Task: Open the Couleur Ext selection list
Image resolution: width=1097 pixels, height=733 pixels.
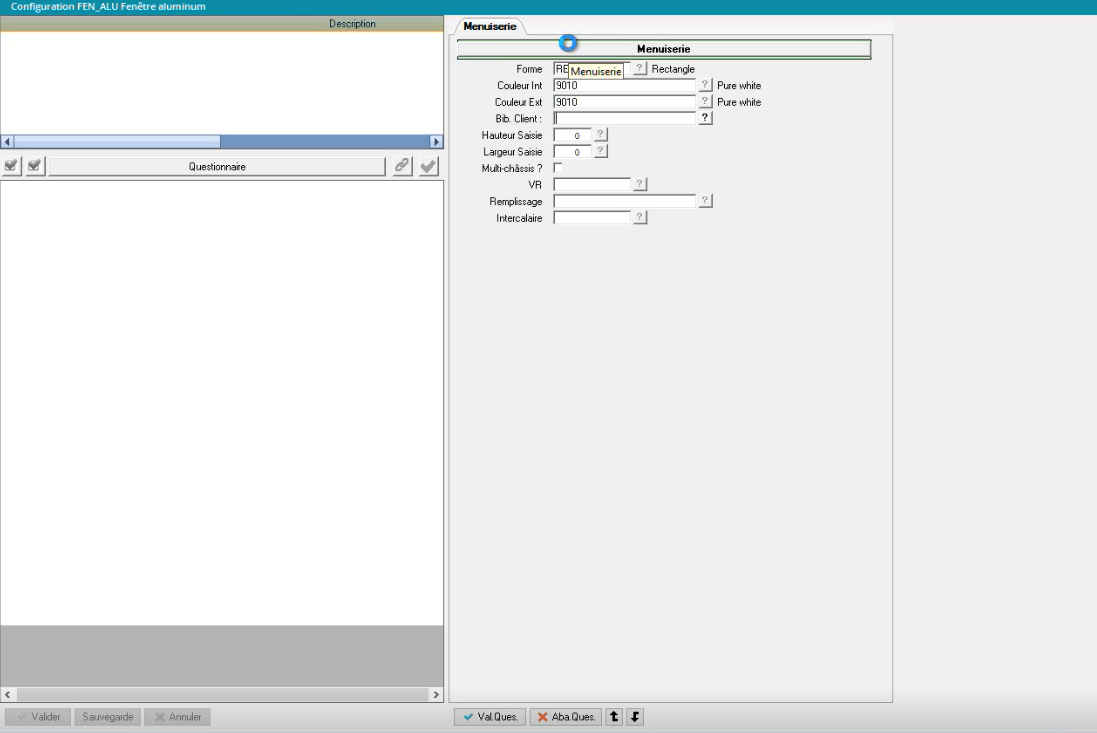Action: pyautogui.click(x=705, y=102)
